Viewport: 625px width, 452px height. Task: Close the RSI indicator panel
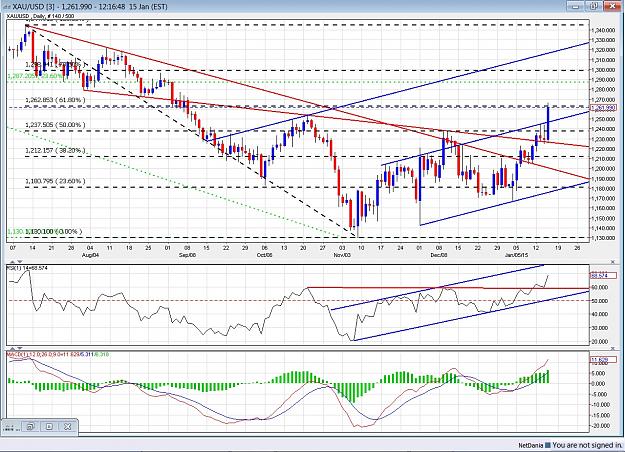(x=613, y=262)
